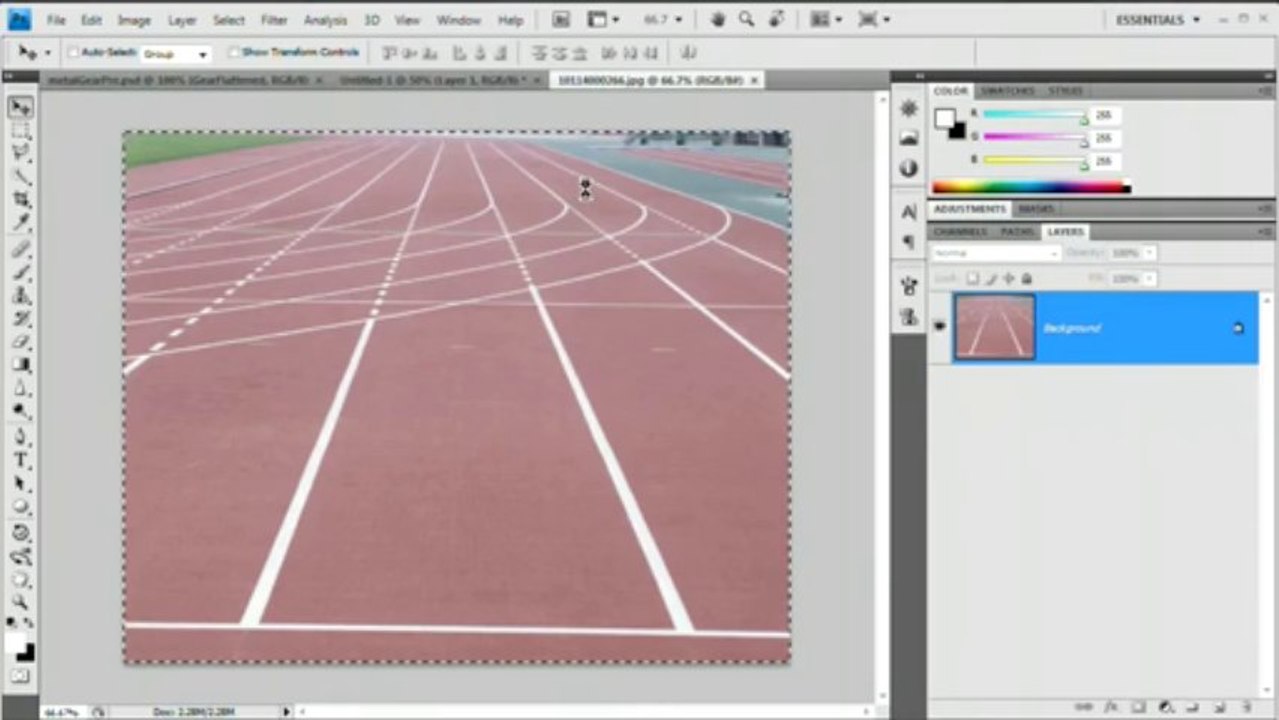
Task: Open the layer Fill dropdown arrow
Action: [x=1149, y=279]
